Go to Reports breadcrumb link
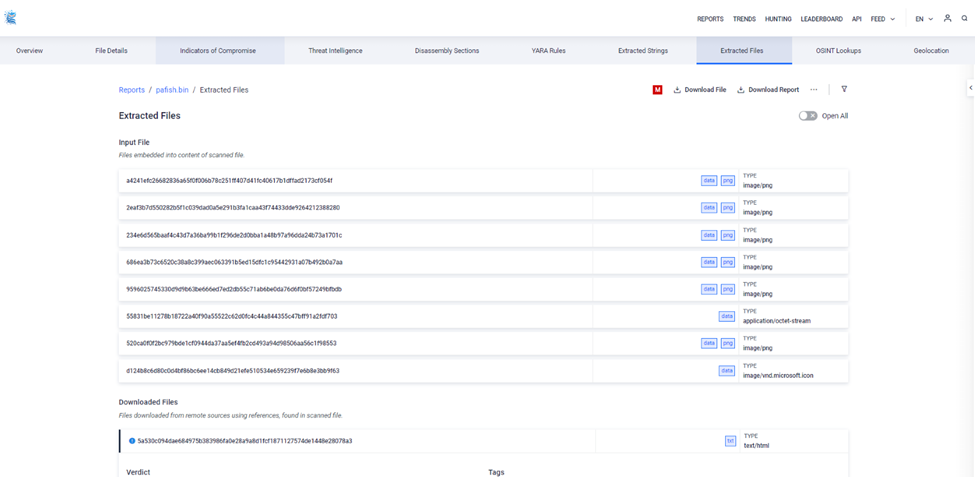This screenshot has height=477, width=975. pyautogui.click(x=132, y=90)
